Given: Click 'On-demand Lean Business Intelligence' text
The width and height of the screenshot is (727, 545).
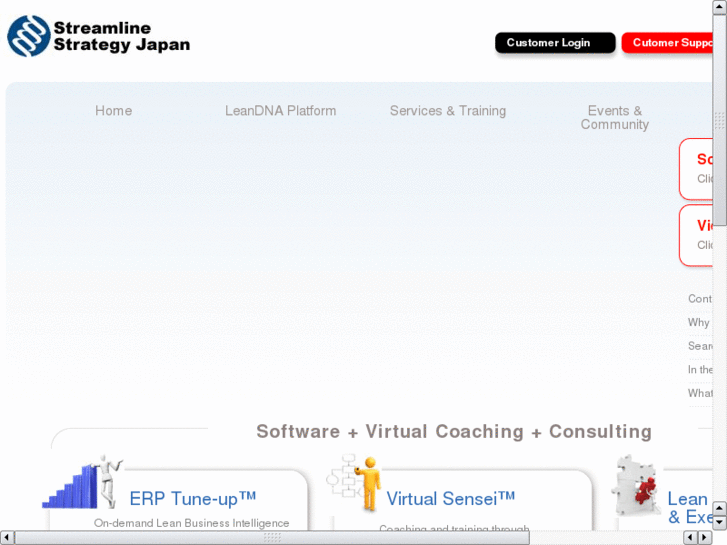Looking at the screenshot, I should coord(191,523).
